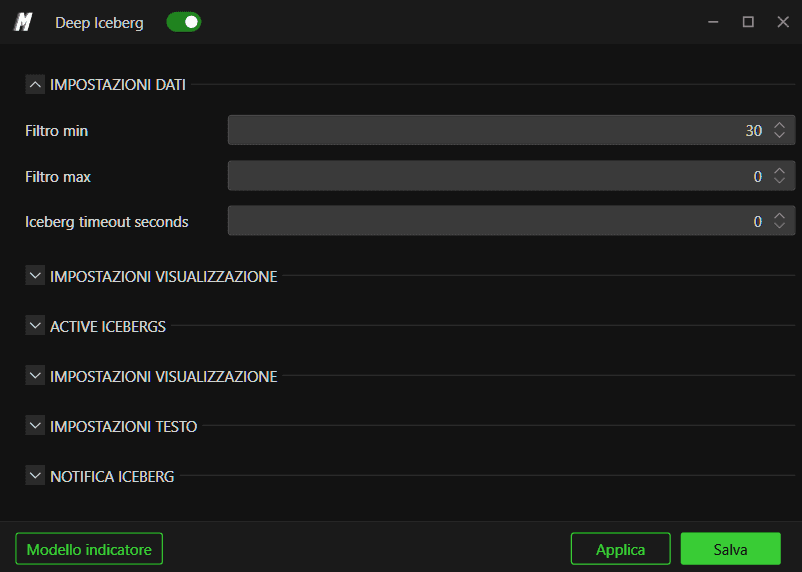802x572 pixels.
Task: Click the Iceberg timeout seconds label
Action: tap(106, 222)
